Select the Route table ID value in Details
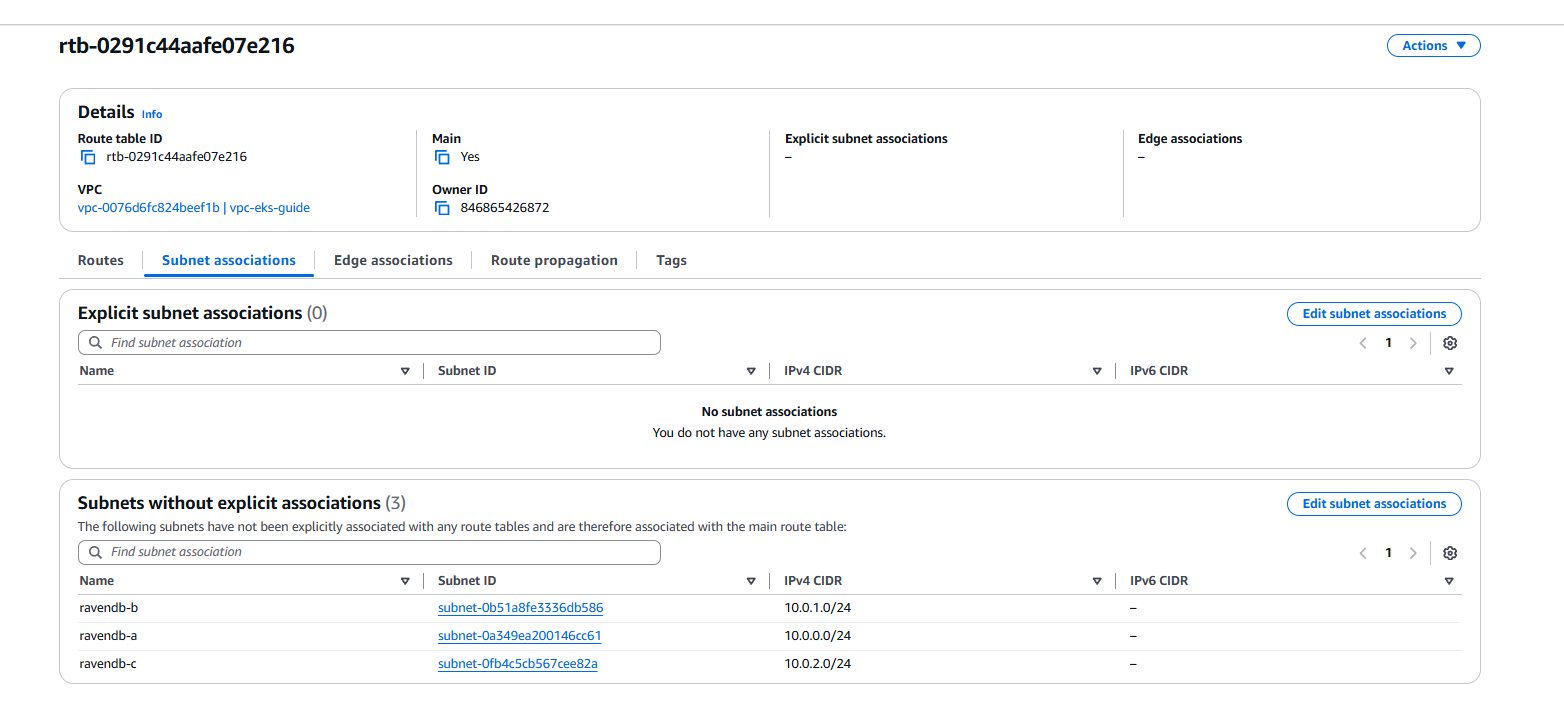Image resolution: width=1564 pixels, height=717 pixels. point(177,157)
